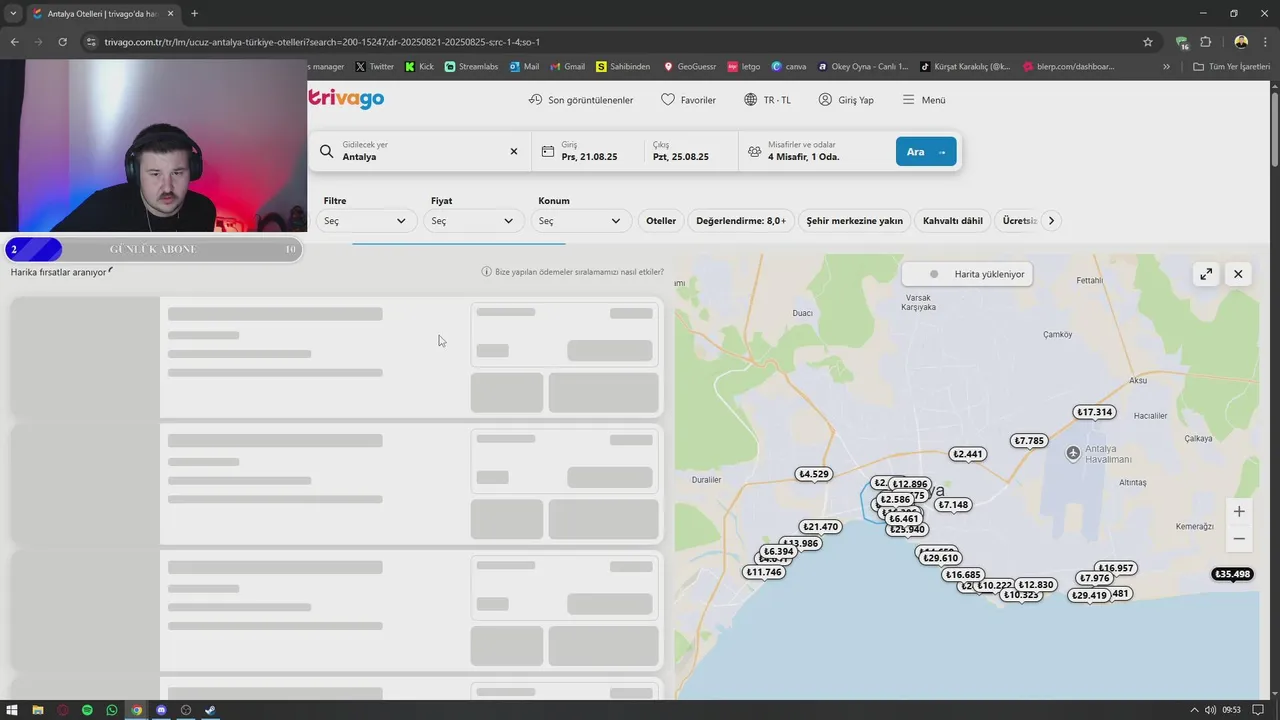Toggle the Kahvaltı dâhil filter chip

coord(953,221)
